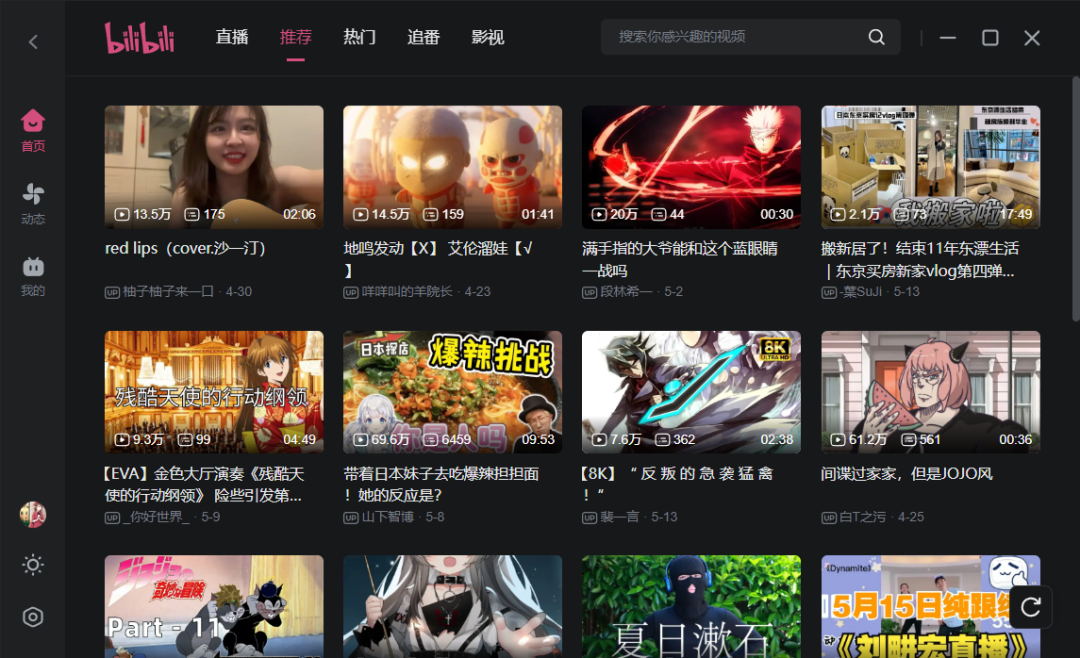Open settings hexagon icon in sidebar
The height and width of the screenshot is (658, 1080).
coord(32,617)
